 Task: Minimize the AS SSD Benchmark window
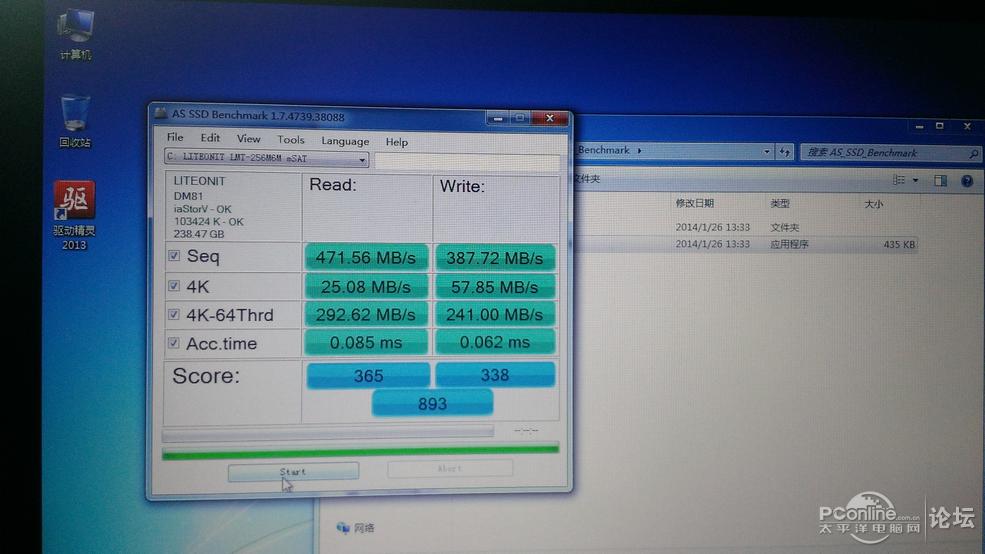point(498,117)
